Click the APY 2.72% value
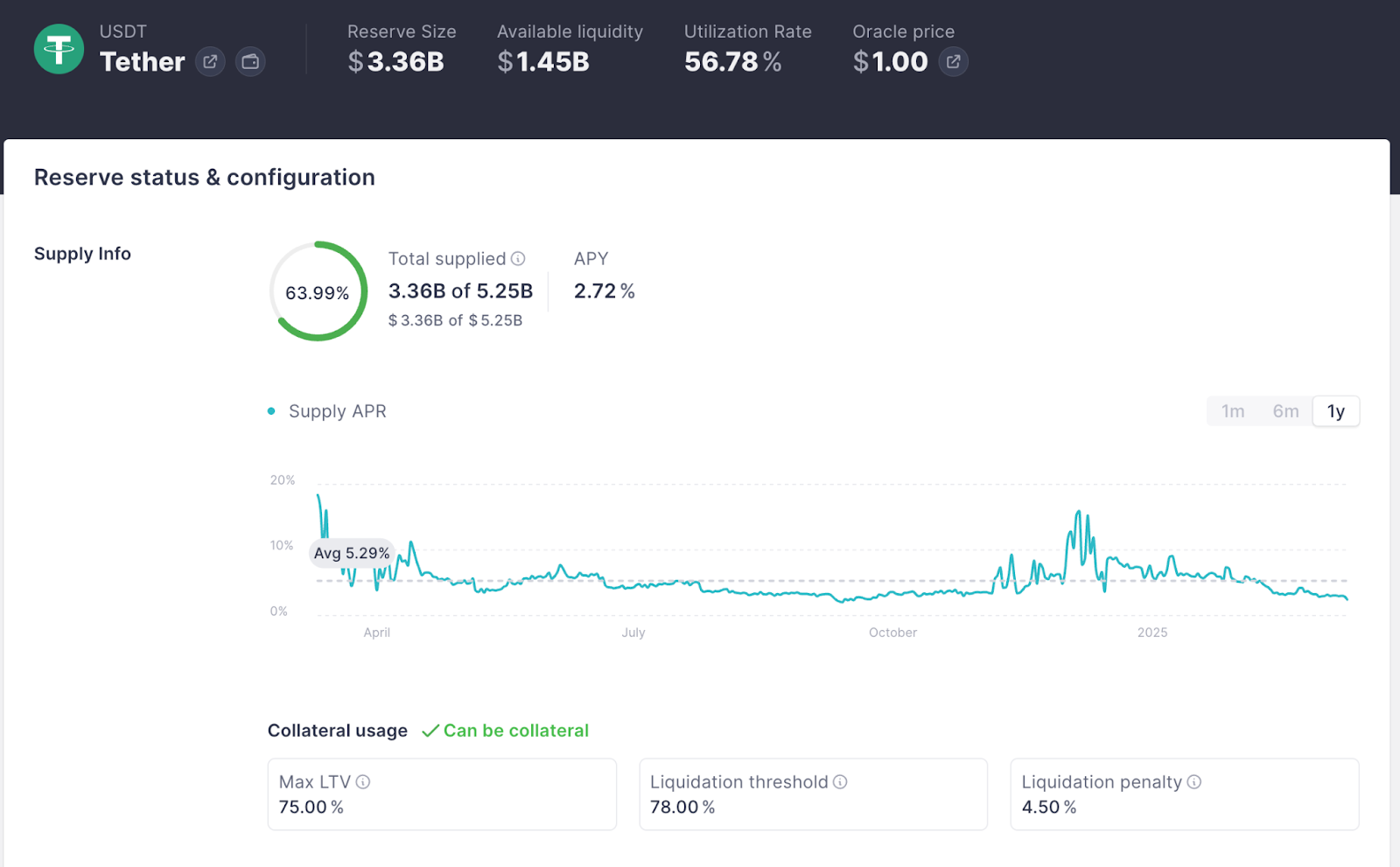1400x867 pixels. [605, 291]
